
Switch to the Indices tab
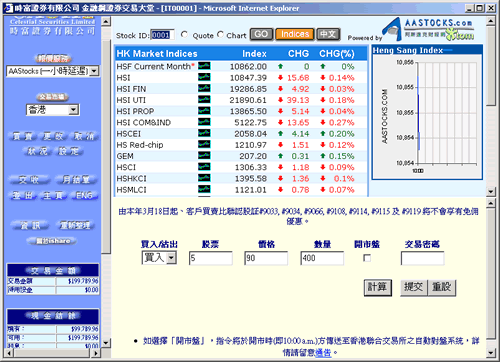coord(295,34)
